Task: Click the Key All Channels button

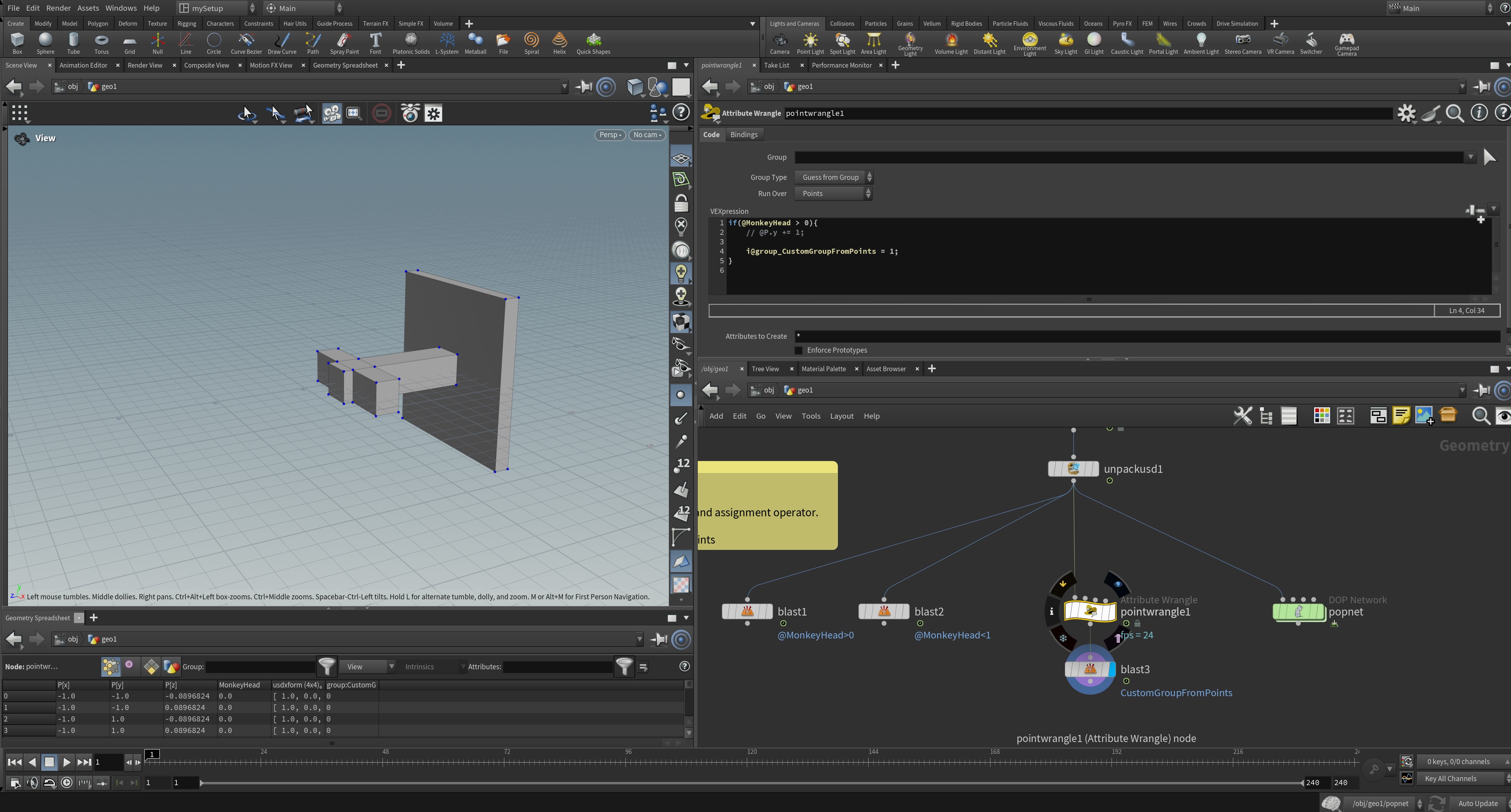Action: tap(1450, 778)
